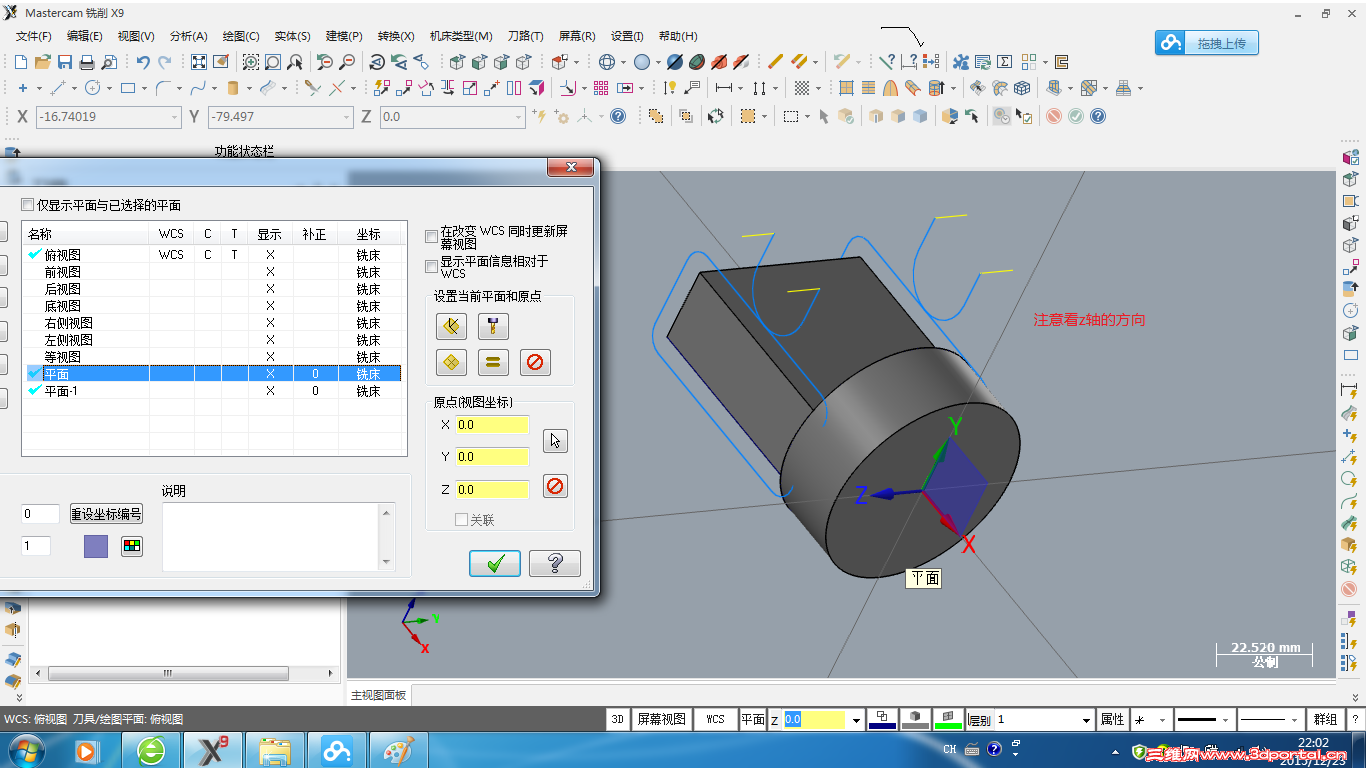
Task: Open the X coordinate dropdown
Action: click(x=175, y=117)
